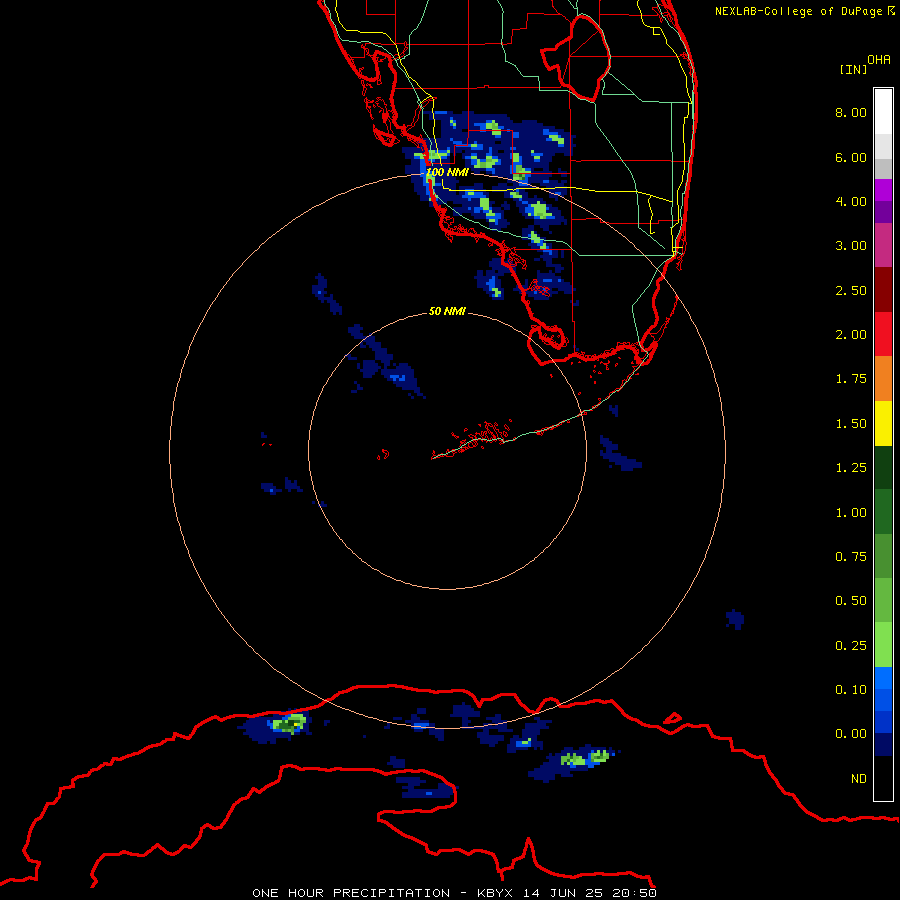Pick the dark purple swatch below 4.00
The width and height of the screenshot is (900, 900).
click(x=883, y=212)
